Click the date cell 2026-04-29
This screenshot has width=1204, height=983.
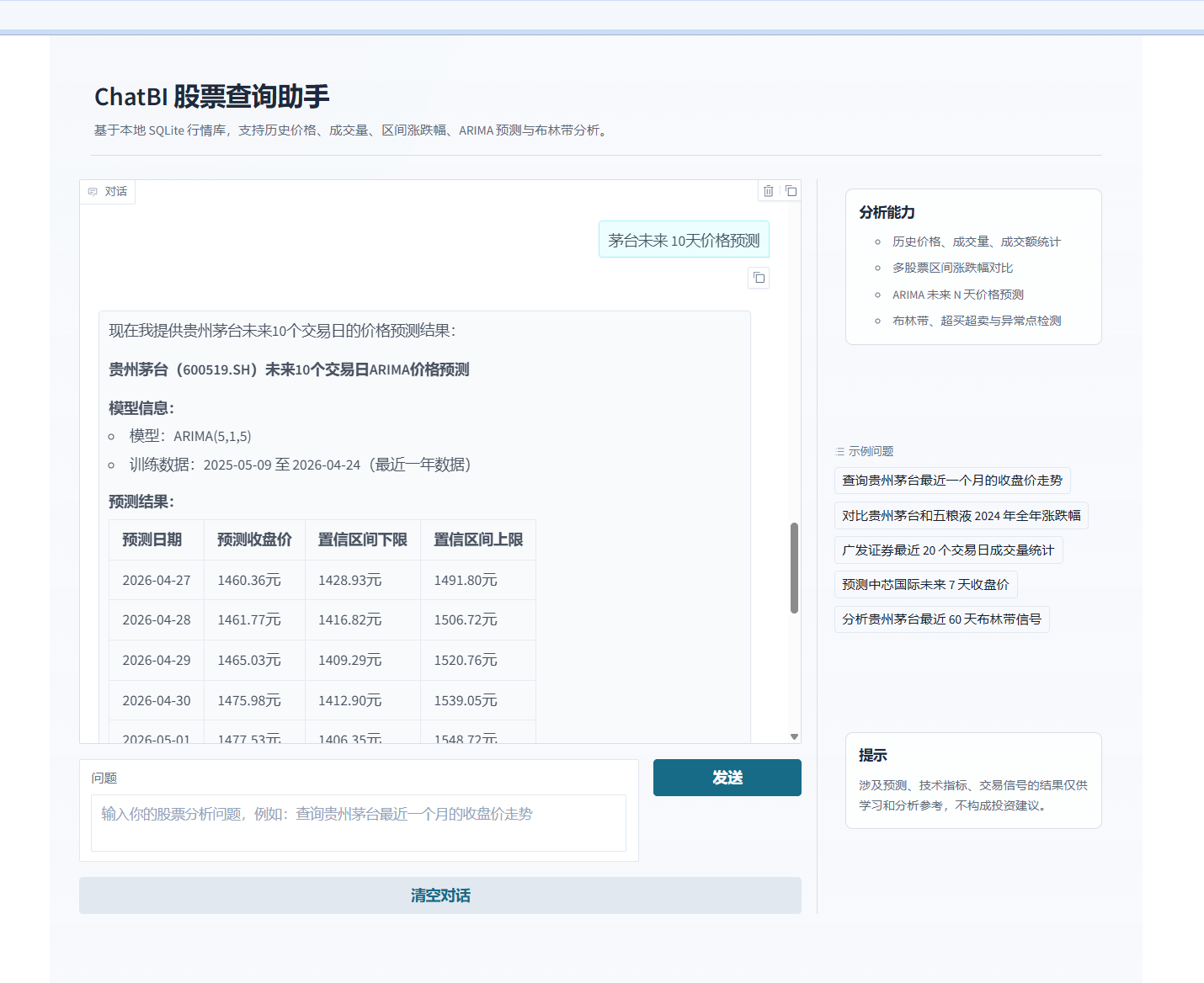click(157, 660)
